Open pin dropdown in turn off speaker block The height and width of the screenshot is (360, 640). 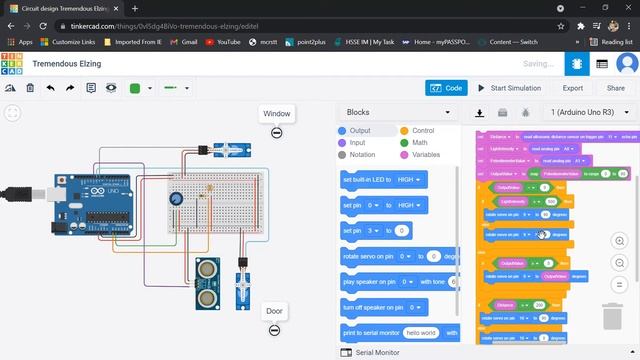point(415,307)
